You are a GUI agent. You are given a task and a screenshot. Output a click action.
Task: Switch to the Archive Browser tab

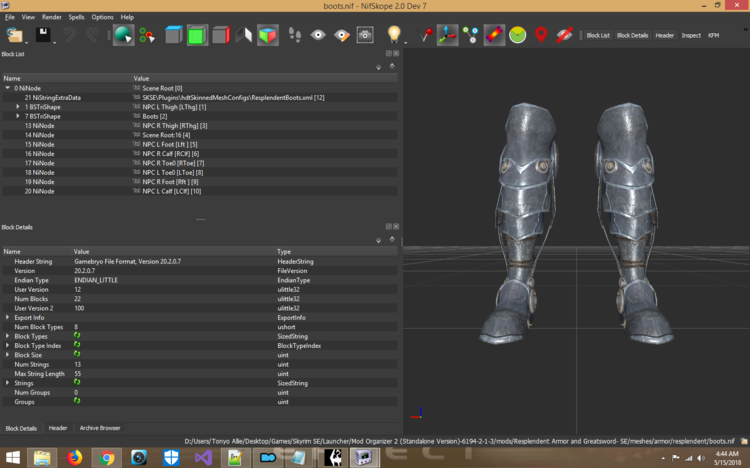[100, 428]
